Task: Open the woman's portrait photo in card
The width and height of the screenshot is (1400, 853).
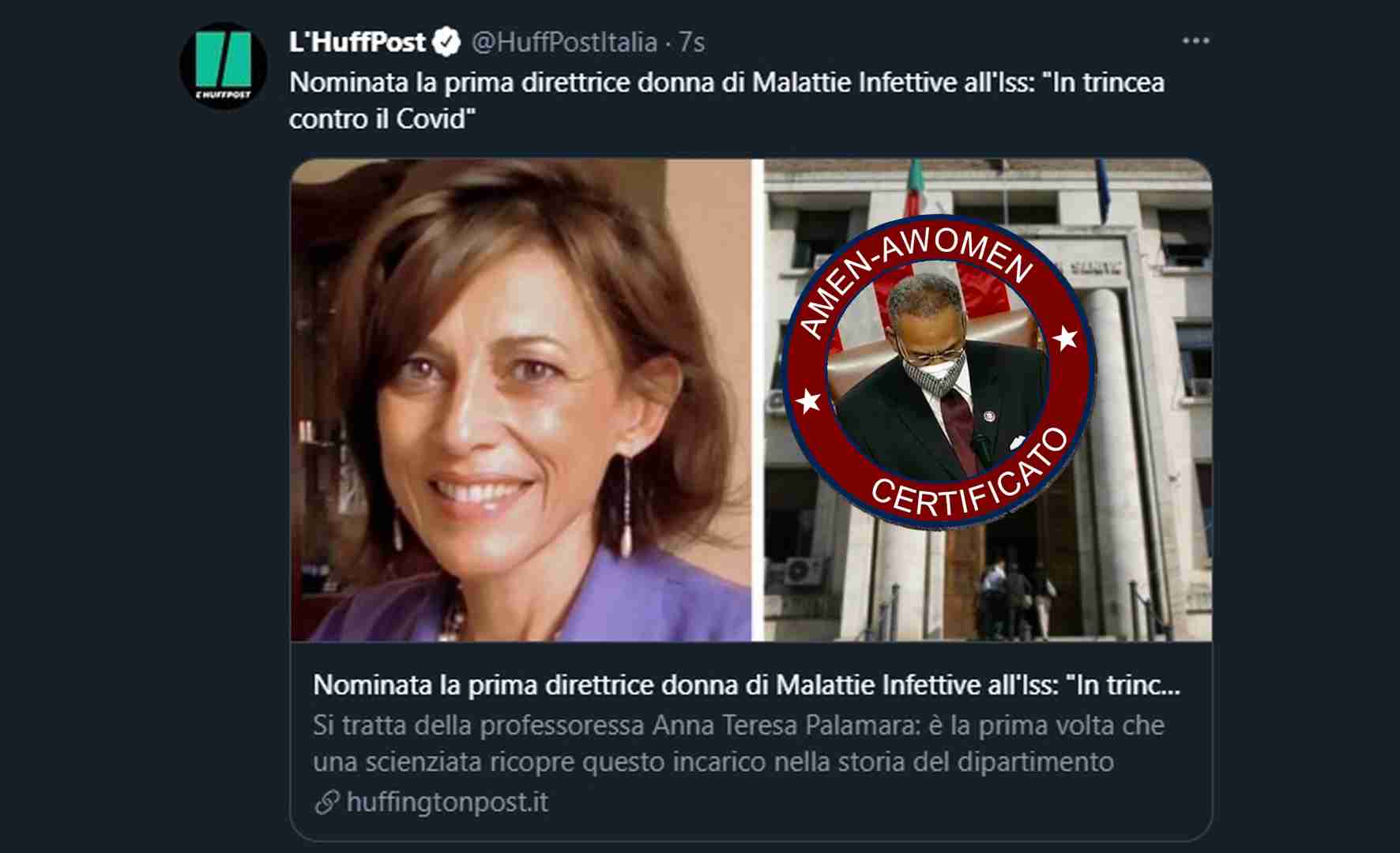Action: pos(521,400)
